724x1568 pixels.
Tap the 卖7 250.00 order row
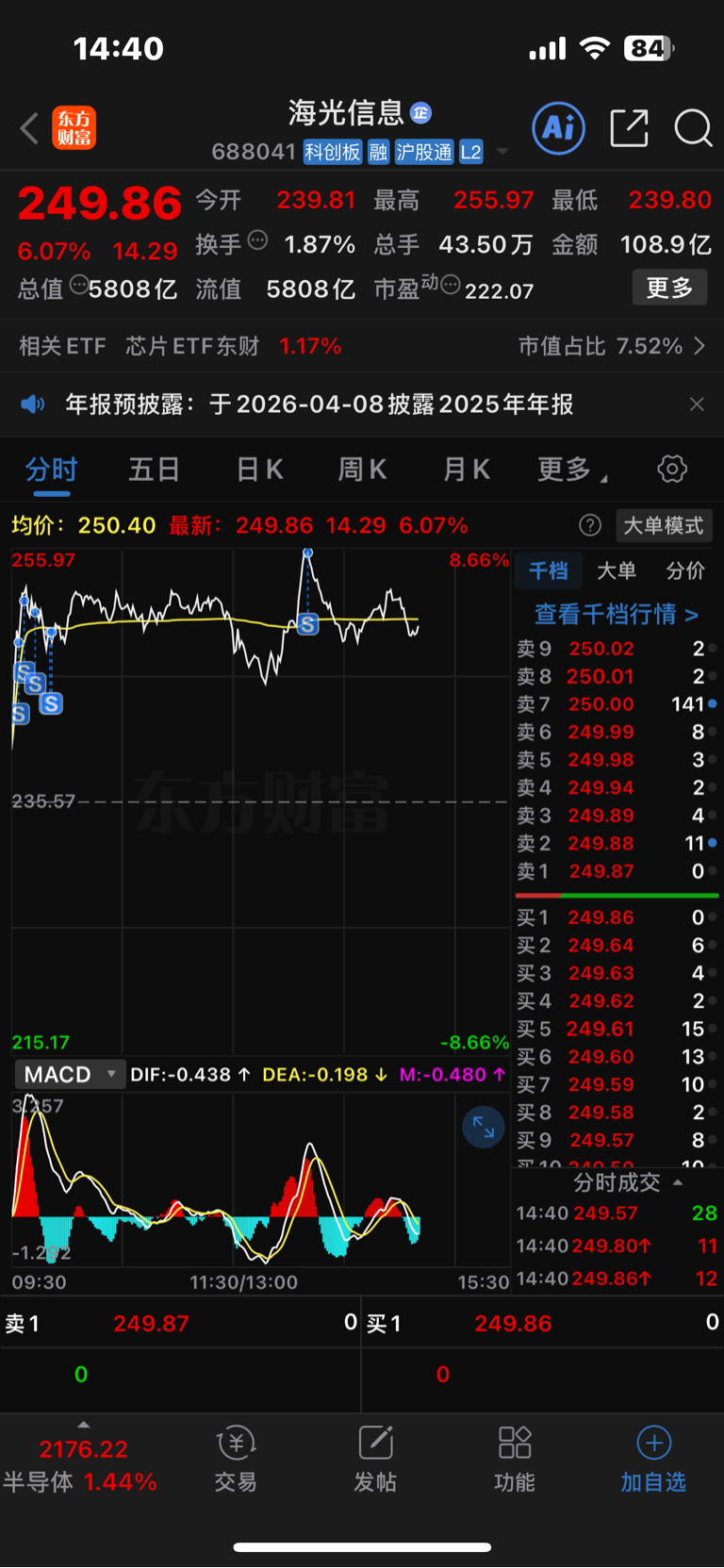[617, 704]
